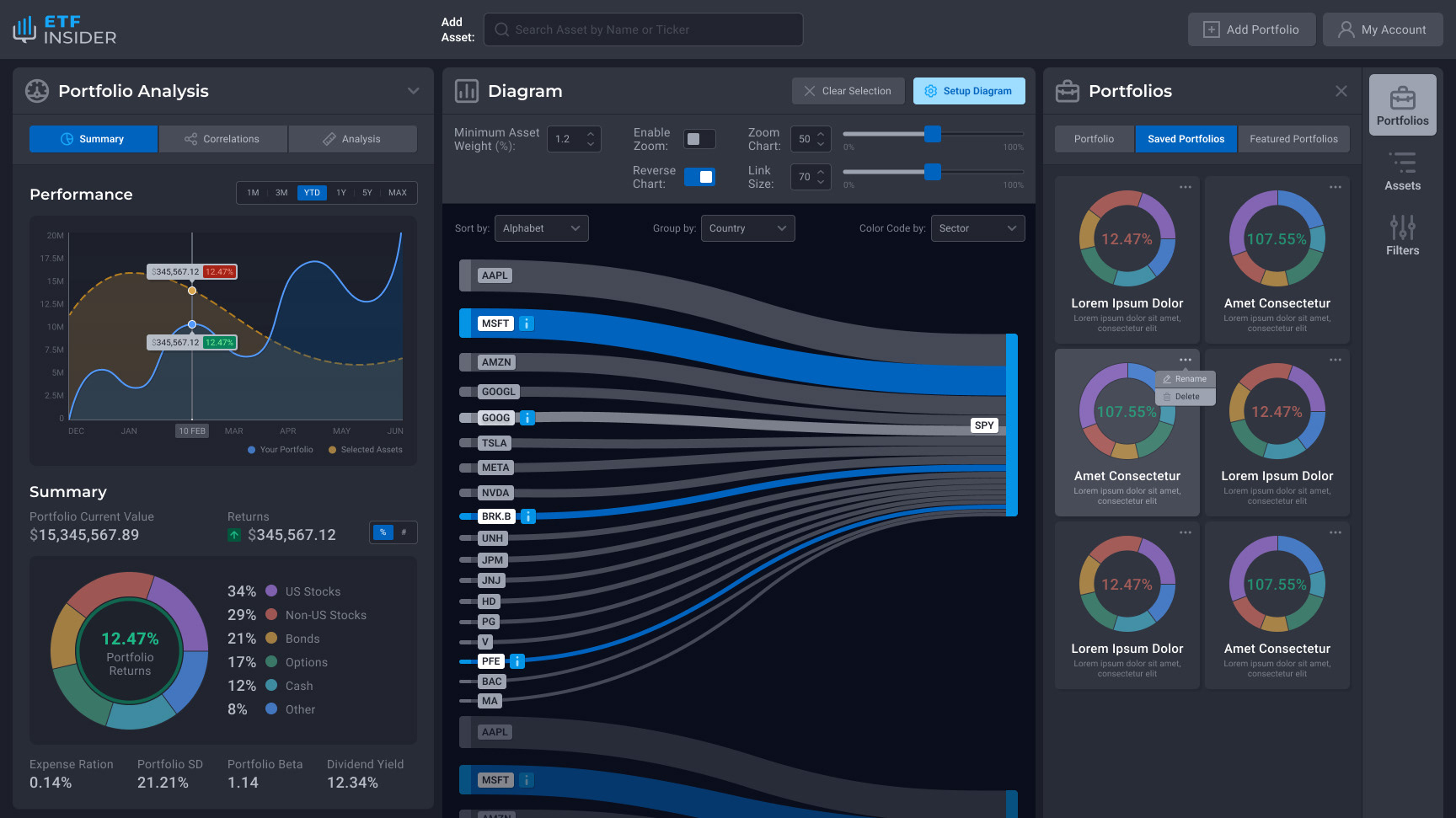Adjust Zoom Chart slider handle
The width and height of the screenshot is (1456, 818).
point(933,134)
